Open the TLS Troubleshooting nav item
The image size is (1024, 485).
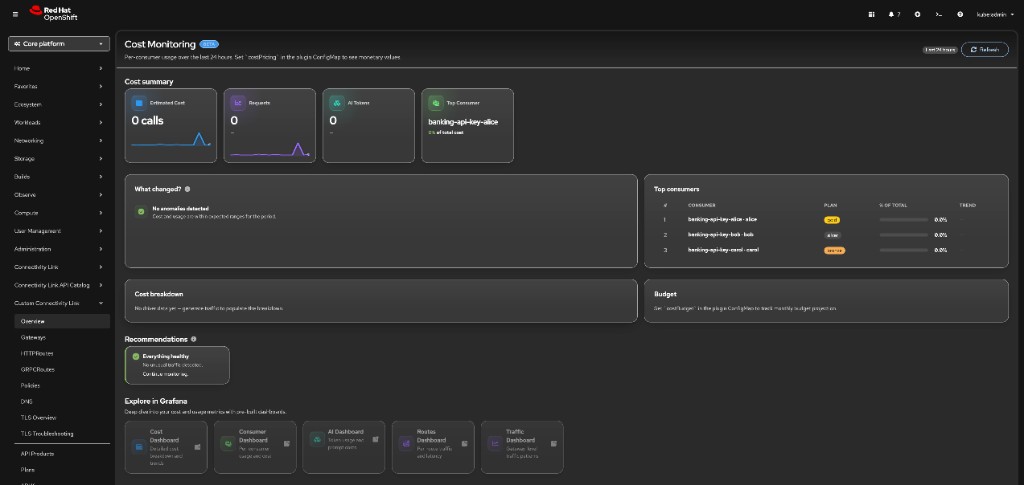point(62,433)
